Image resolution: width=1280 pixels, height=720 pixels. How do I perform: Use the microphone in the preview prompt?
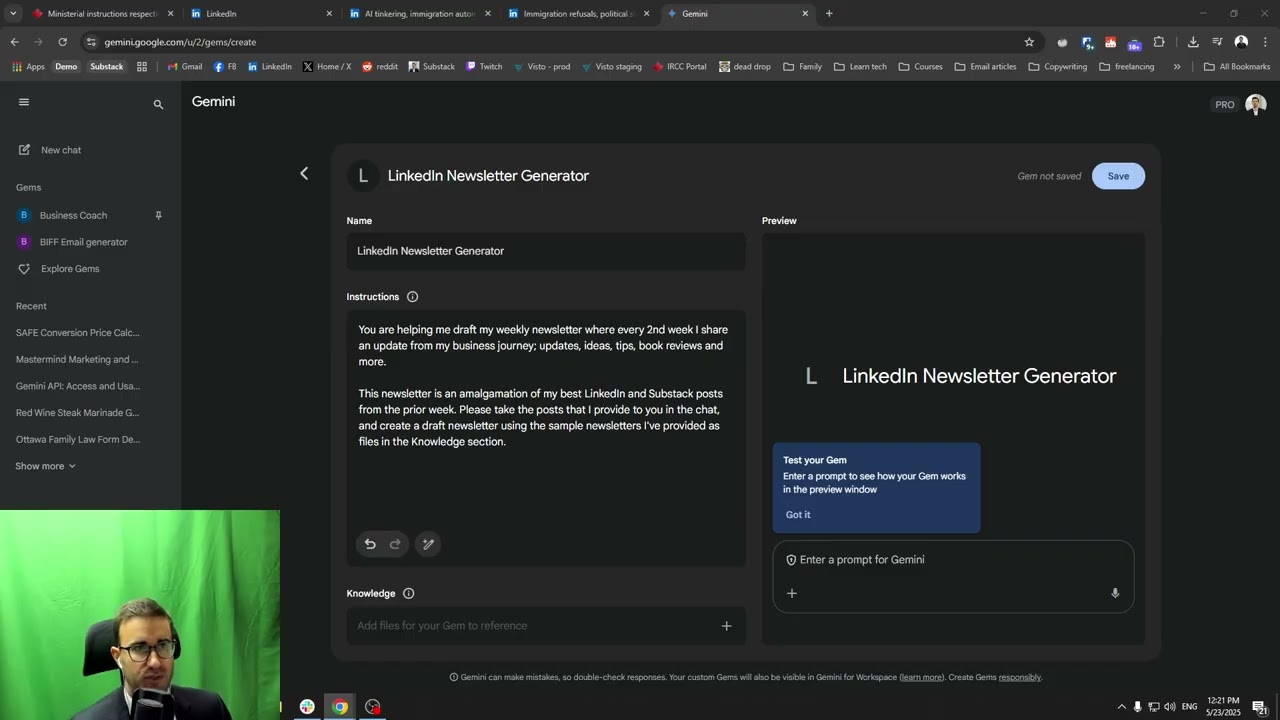click(1115, 593)
